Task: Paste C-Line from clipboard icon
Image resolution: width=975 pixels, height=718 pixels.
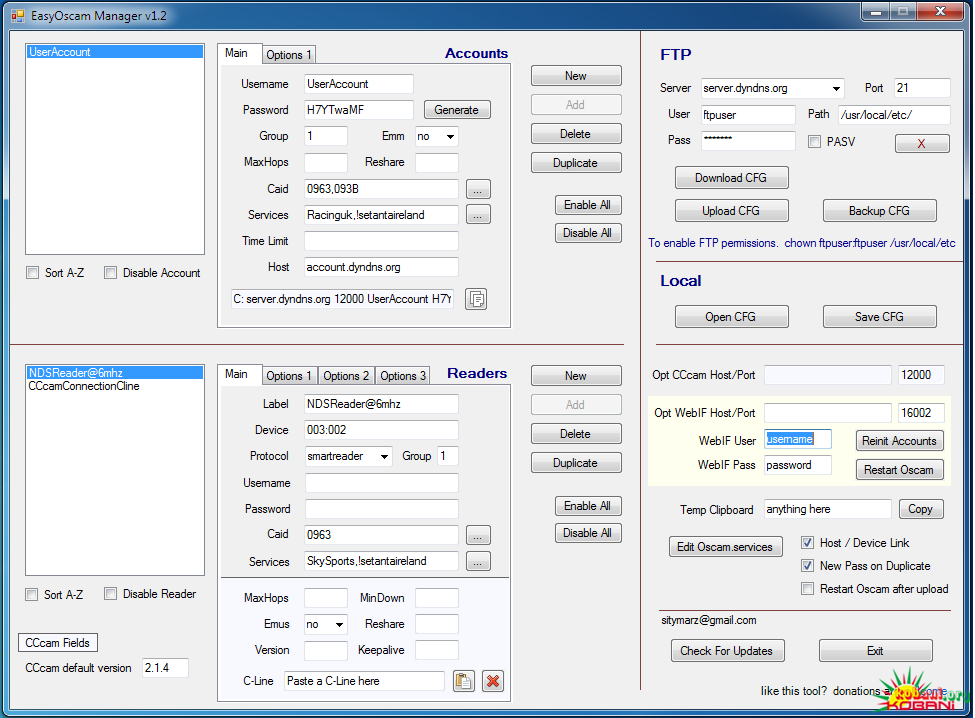Action: (x=463, y=681)
